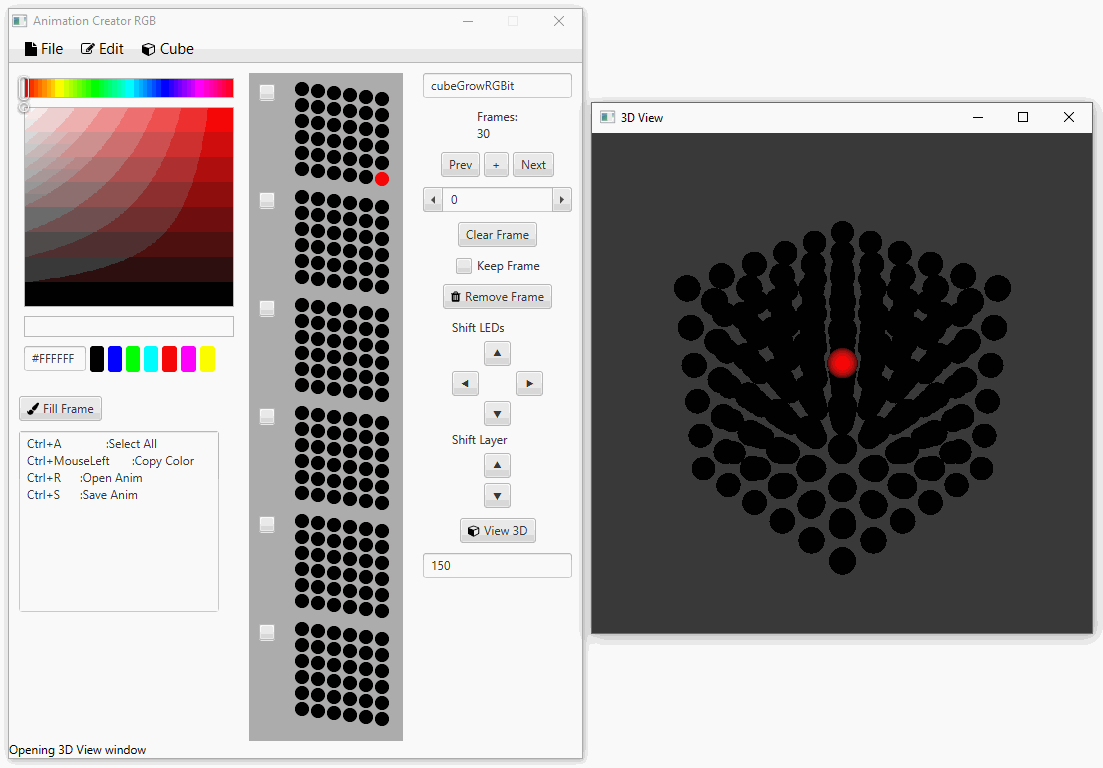Minimize the 3D View window
Screen dimensions: 1103x768
(x=978, y=117)
